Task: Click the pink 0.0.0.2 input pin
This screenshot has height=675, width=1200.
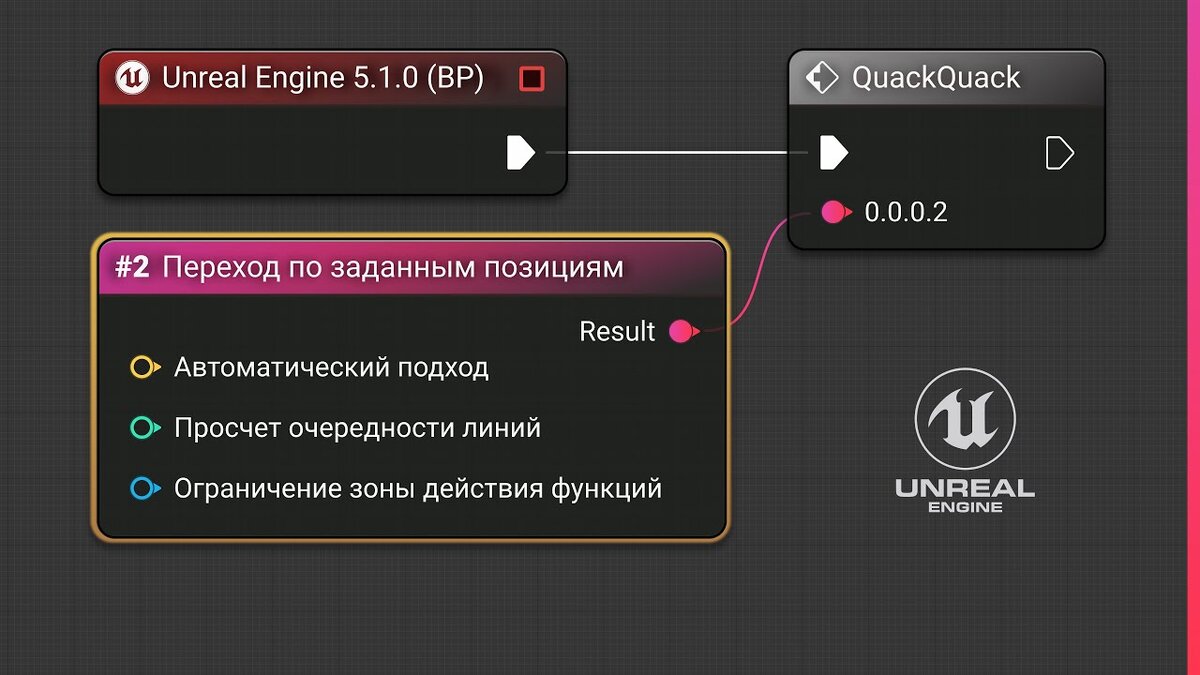Action: pyautogui.click(x=835, y=212)
